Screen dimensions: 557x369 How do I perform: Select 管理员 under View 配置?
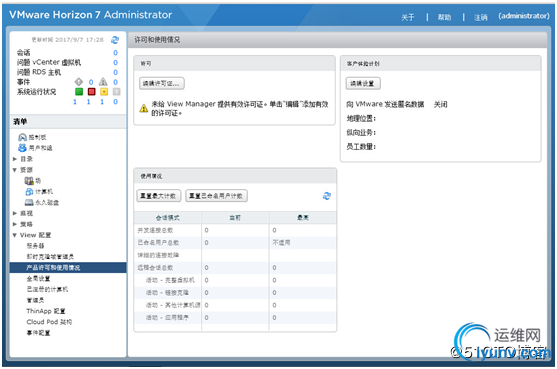[36, 300]
